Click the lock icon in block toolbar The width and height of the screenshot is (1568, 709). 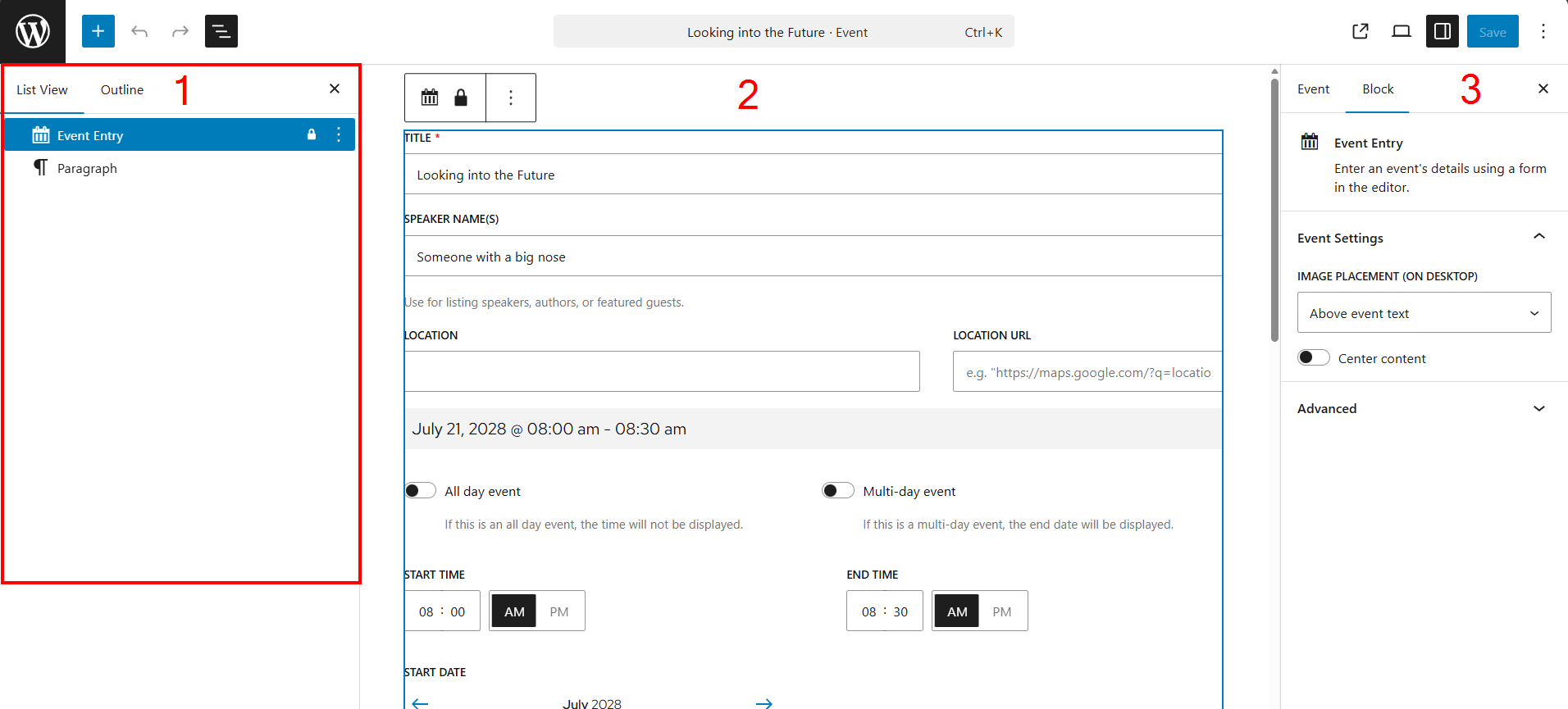click(461, 98)
